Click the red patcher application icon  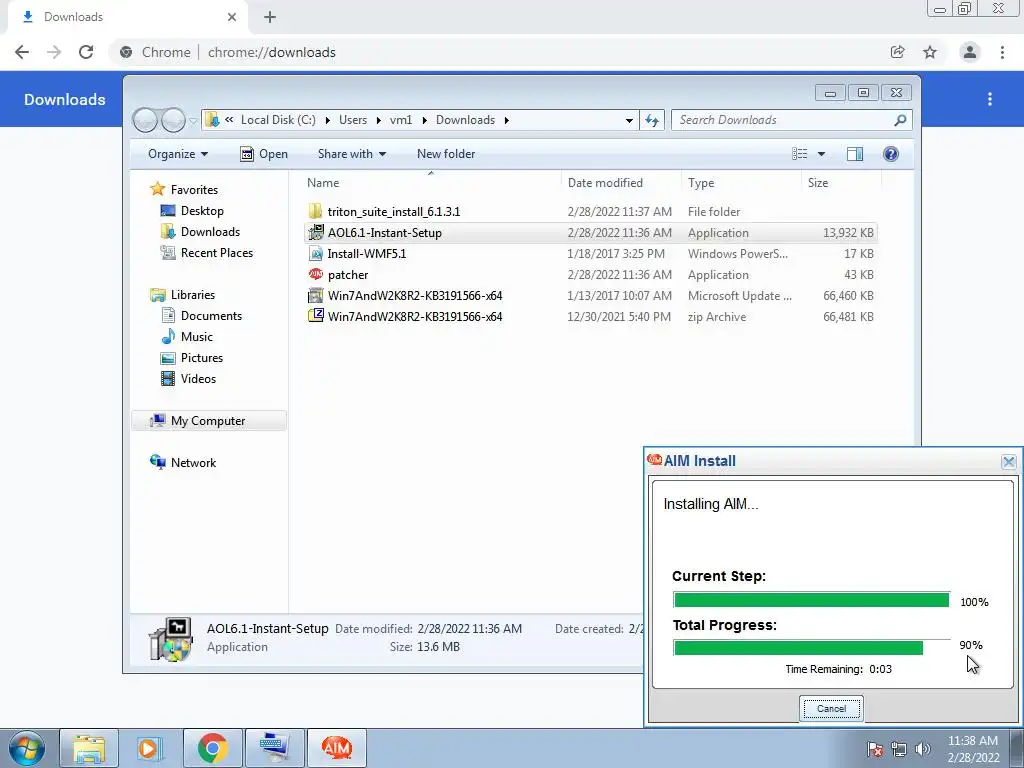pos(315,274)
